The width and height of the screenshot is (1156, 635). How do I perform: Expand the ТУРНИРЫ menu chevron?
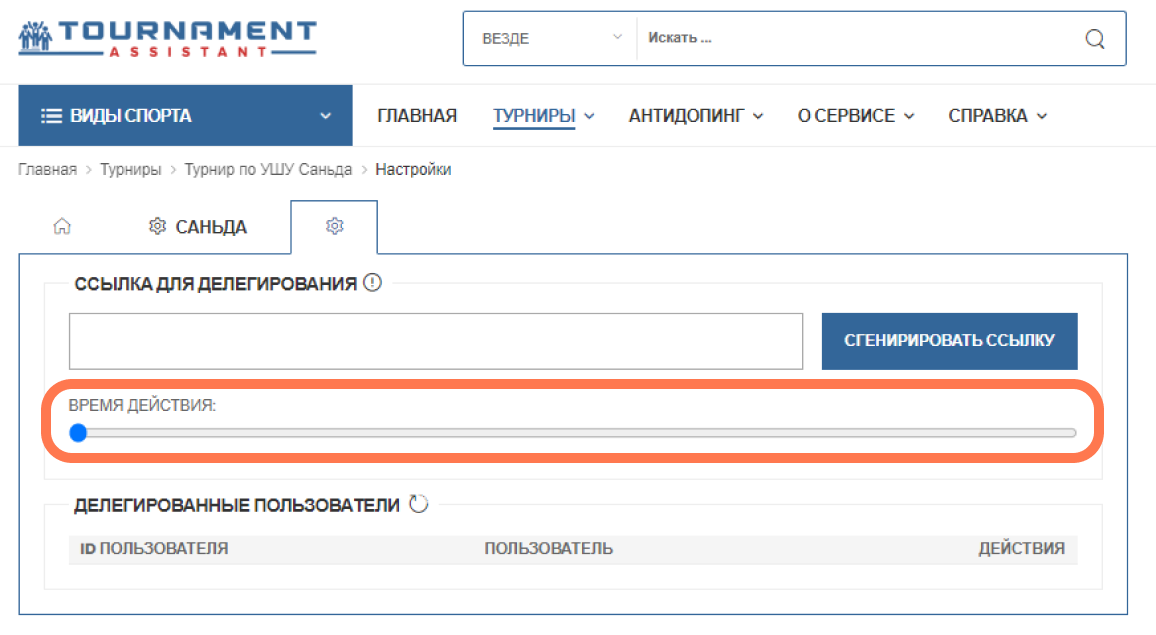(589, 116)
